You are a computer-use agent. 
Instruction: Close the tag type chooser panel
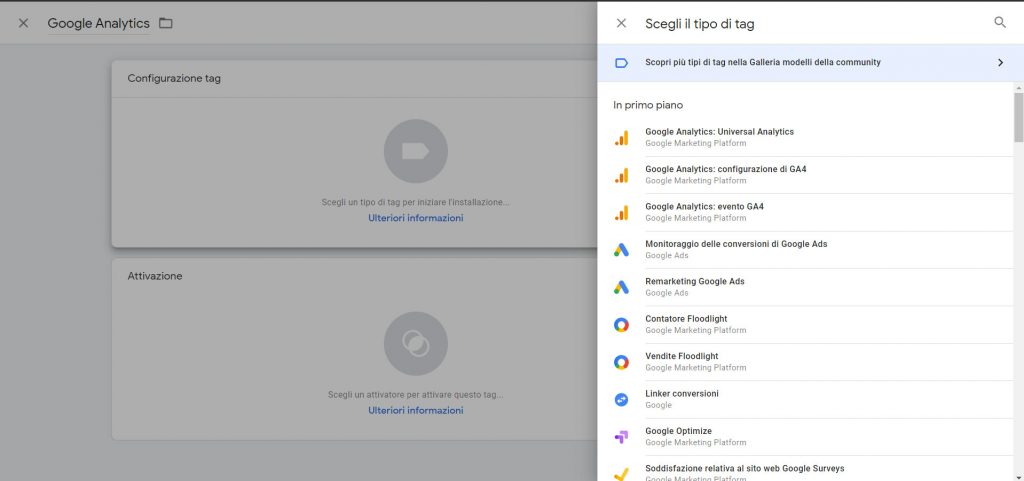pos(621,23)
